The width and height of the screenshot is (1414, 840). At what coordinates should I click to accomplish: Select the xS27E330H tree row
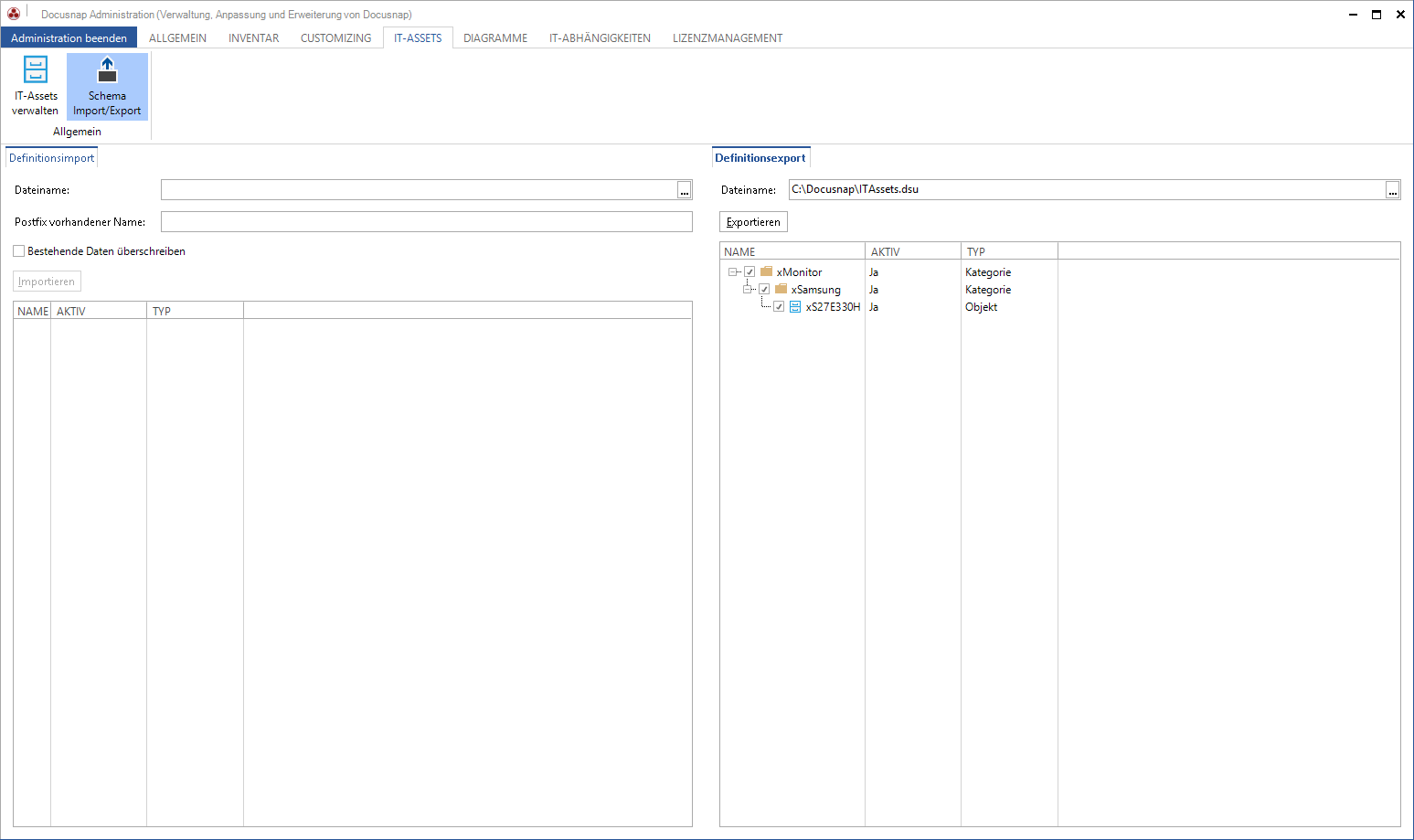pos(1059,307)
